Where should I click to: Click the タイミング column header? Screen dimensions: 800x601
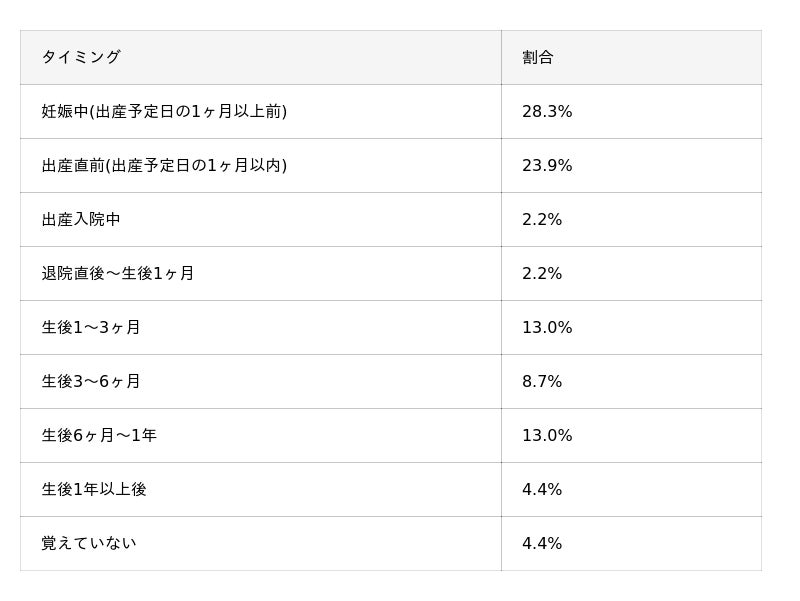[x=81, y=57]
